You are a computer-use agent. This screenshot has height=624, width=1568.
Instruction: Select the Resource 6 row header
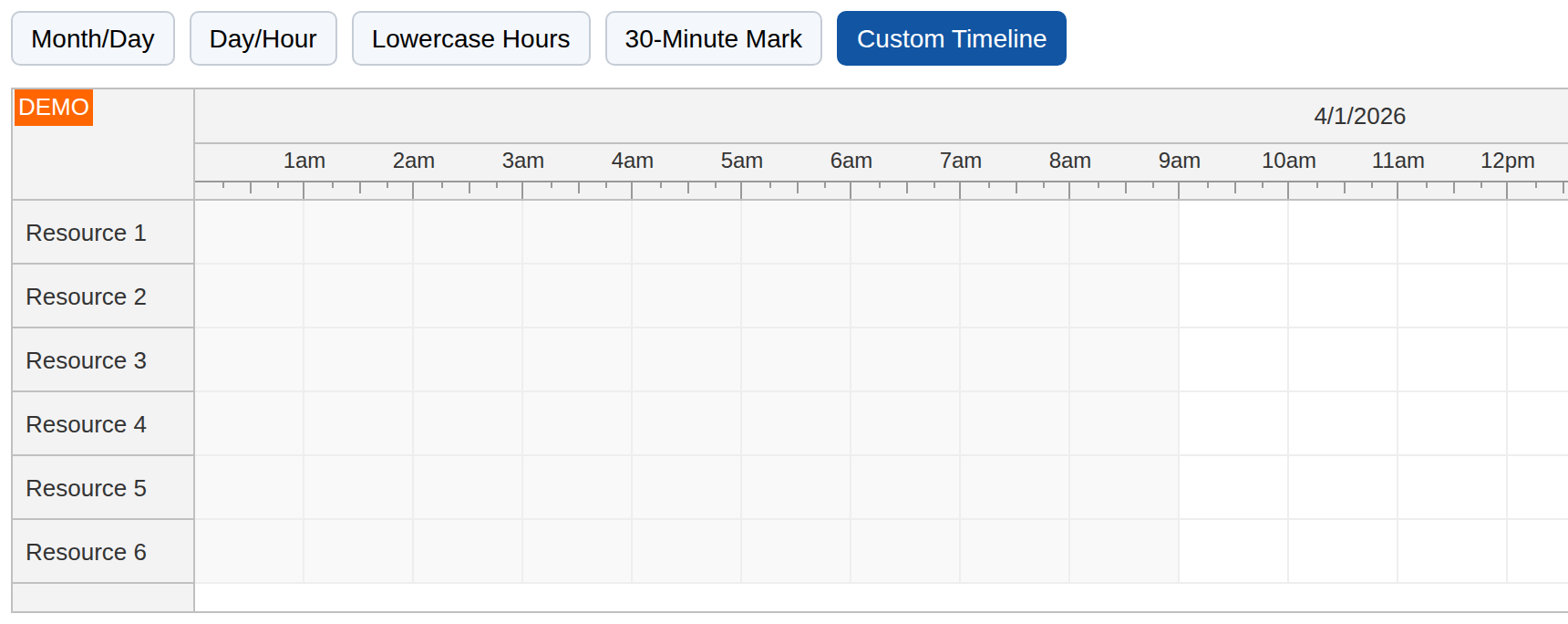(87, 552)
